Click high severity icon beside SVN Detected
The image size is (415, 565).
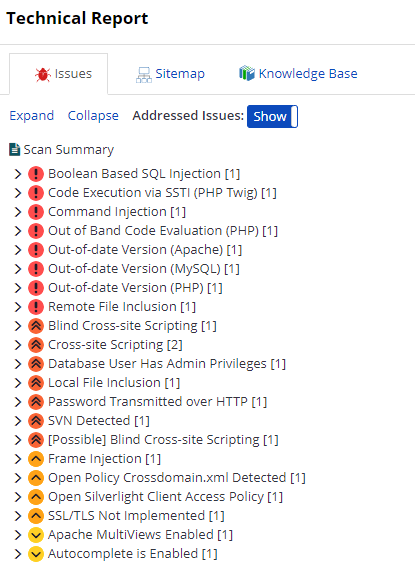(36, 421)
